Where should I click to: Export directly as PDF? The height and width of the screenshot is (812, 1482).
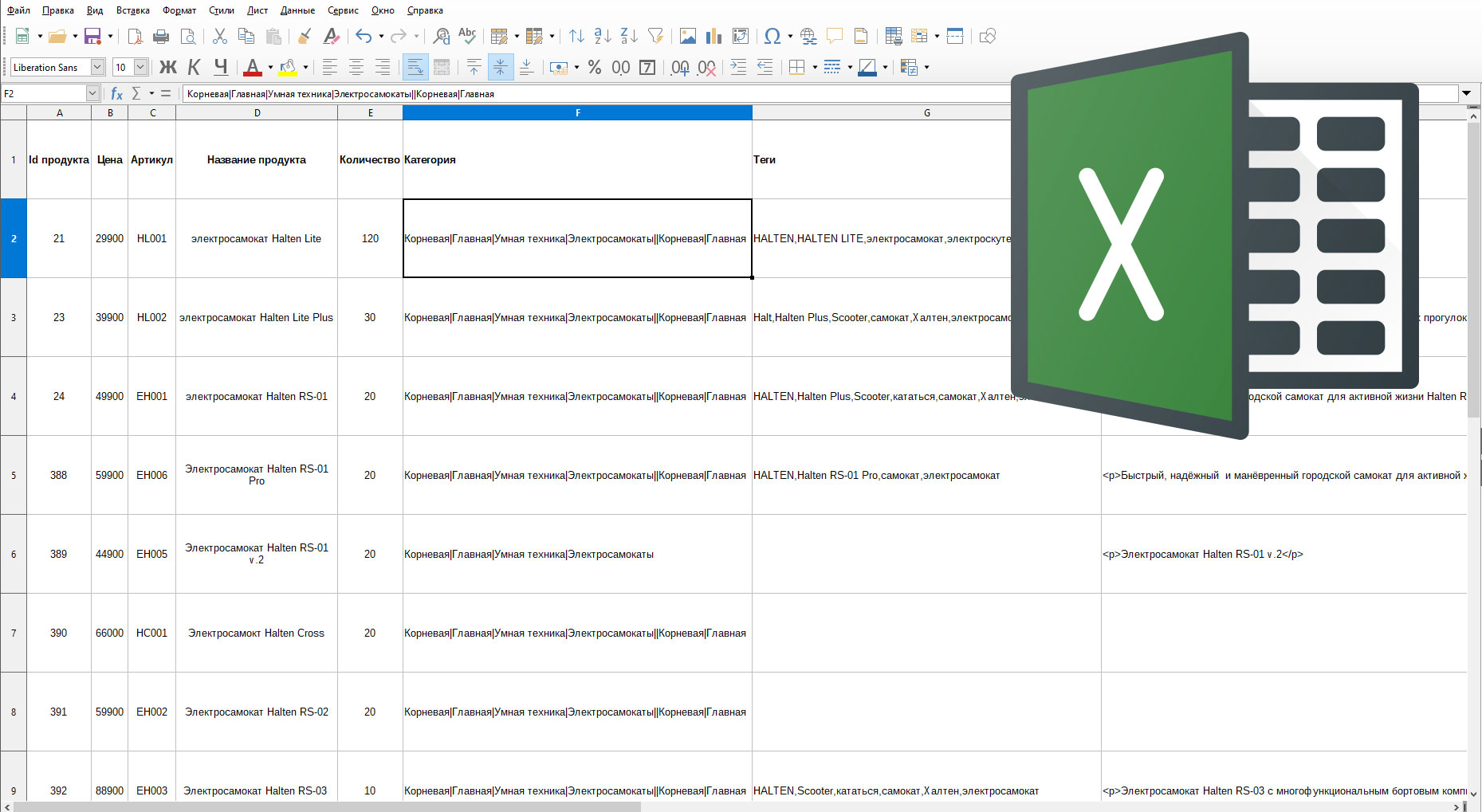135,36
